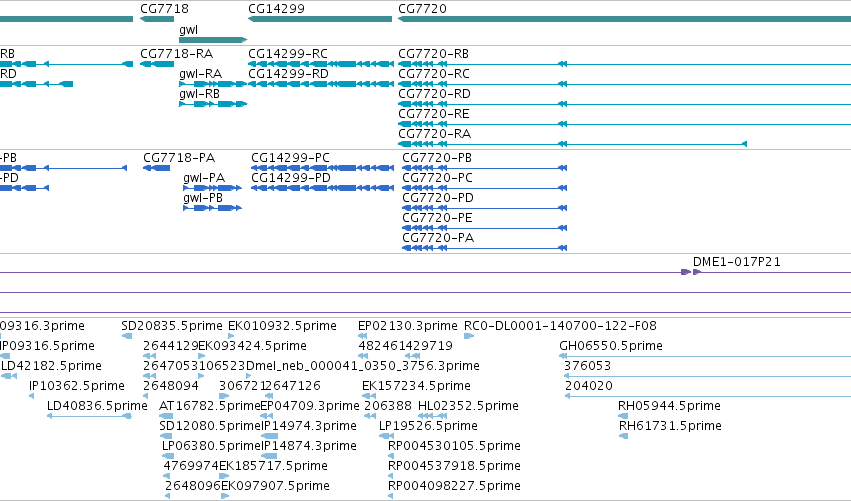Open the RH05944.5prime EST label
851x501 pixels.
pos(669,407)
